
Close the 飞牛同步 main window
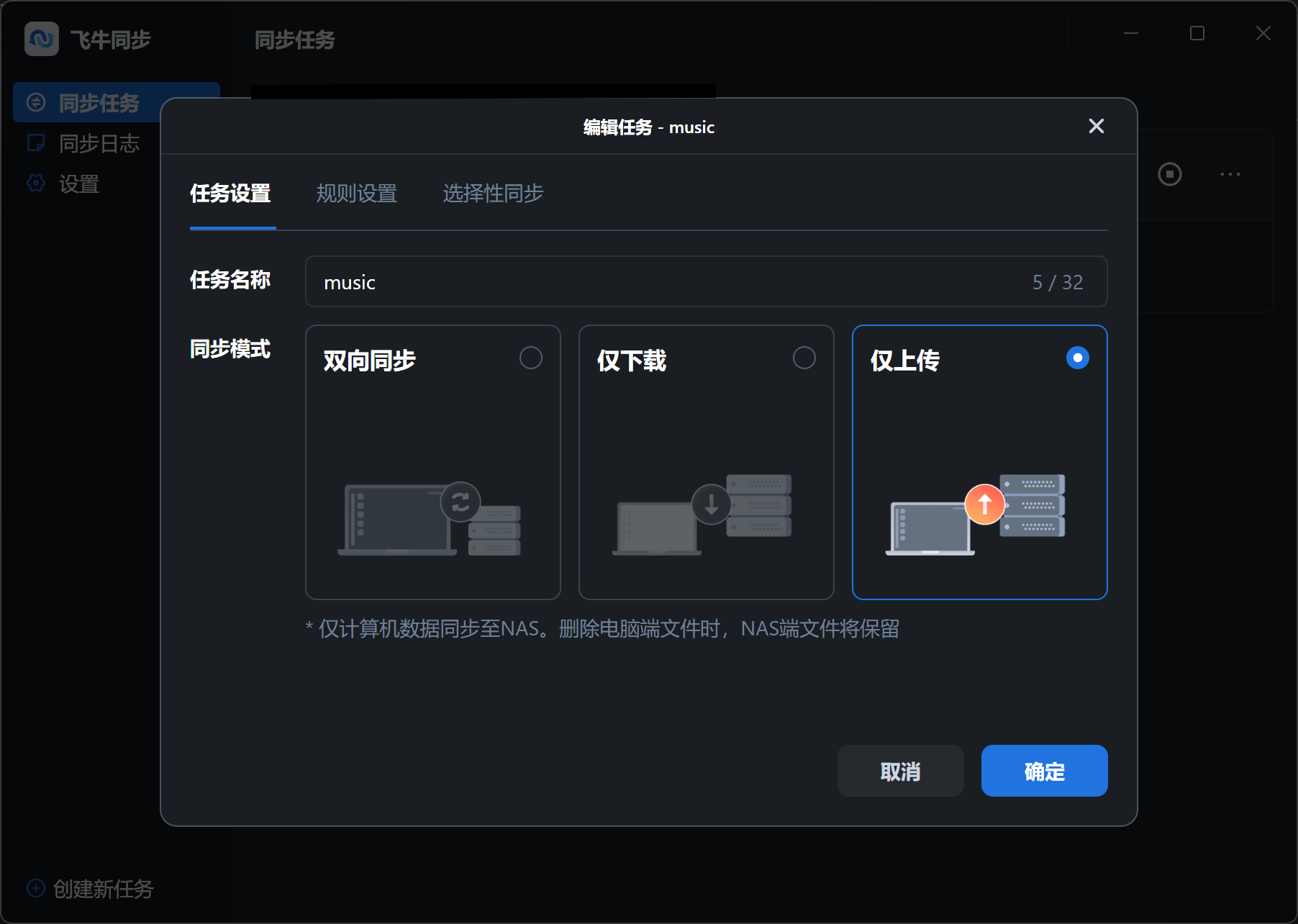pos(1263,33)
